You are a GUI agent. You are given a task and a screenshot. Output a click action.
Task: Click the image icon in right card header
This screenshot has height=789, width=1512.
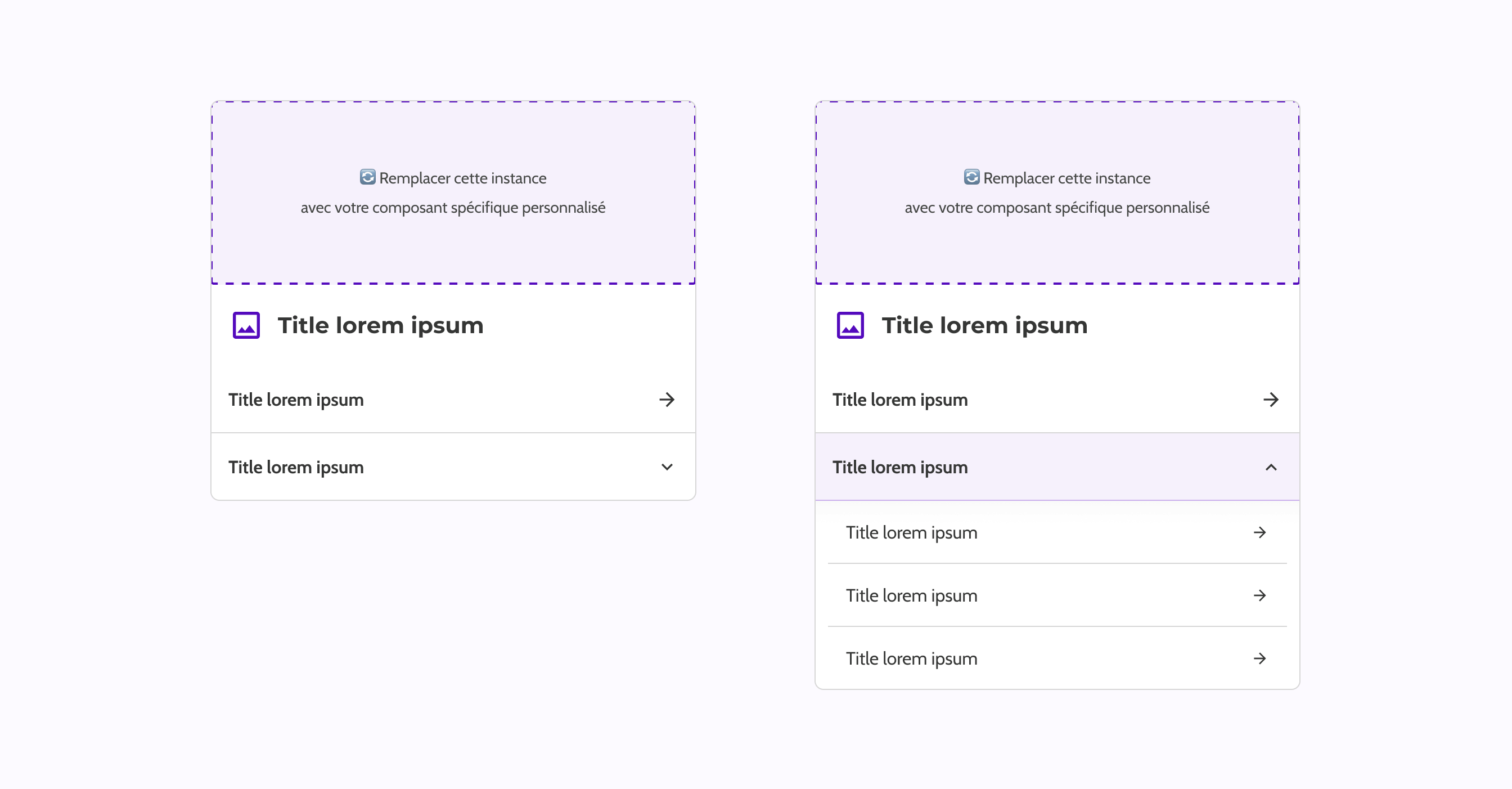point(850,325)
